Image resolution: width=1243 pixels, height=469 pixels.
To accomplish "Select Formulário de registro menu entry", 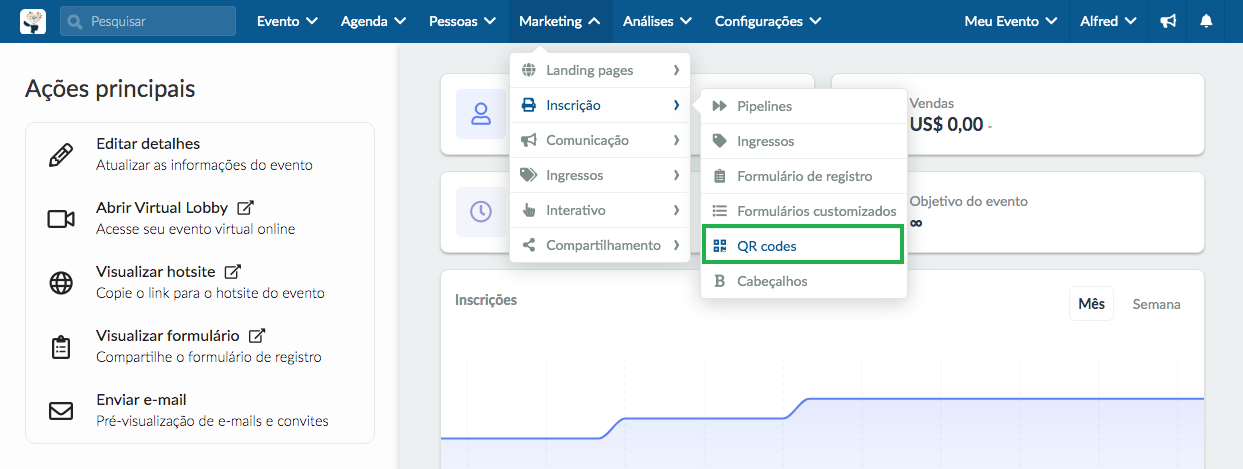I will click(804, 176).
